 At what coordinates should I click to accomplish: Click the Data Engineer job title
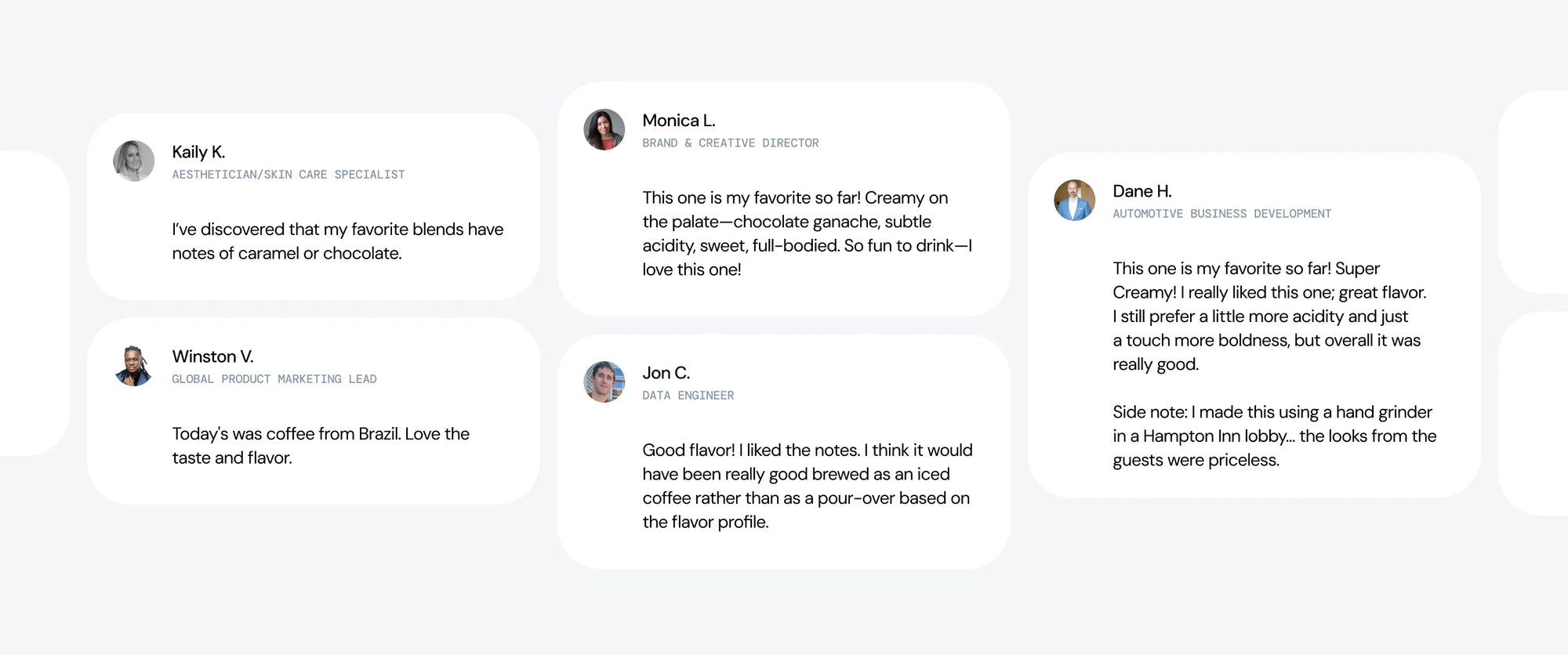pyautogui.click(x=688, y=396)
